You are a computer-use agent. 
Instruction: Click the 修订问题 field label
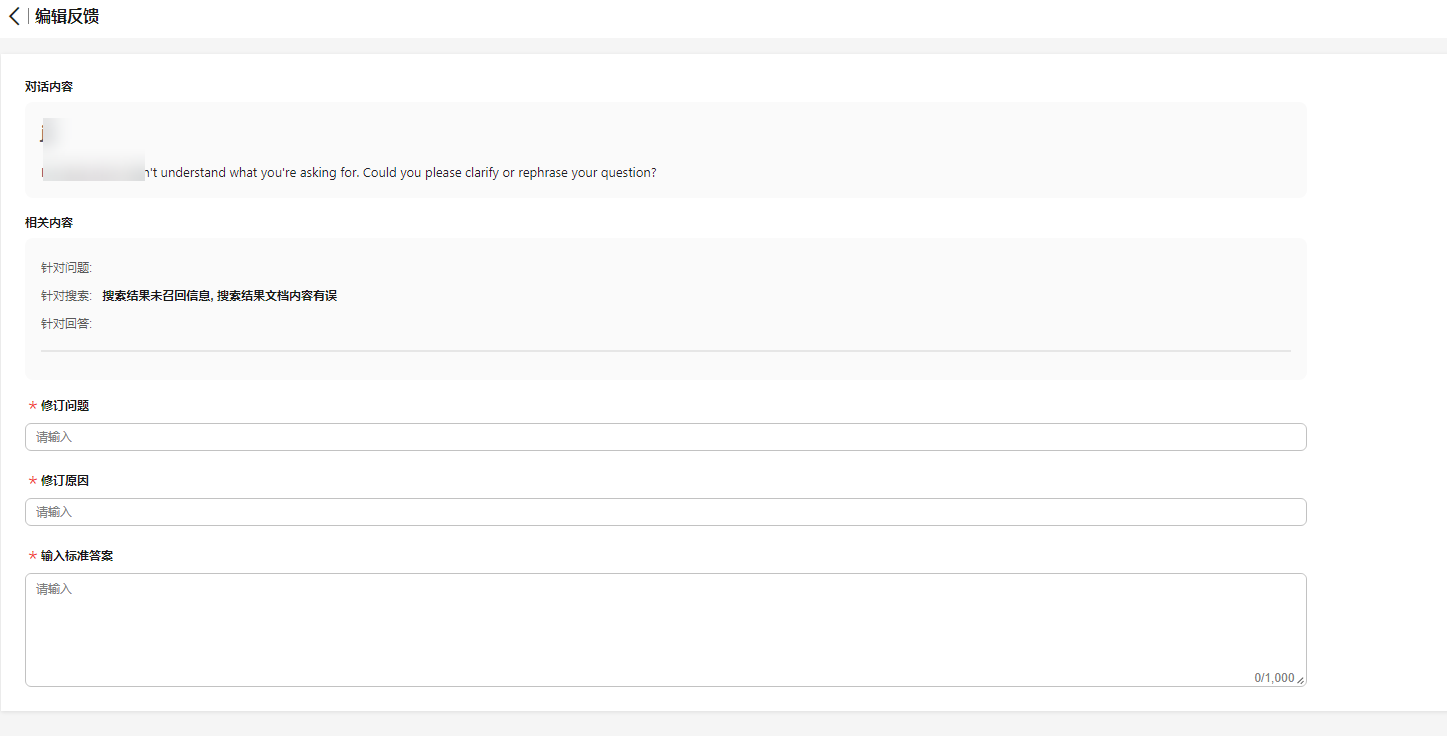point(65,406)
